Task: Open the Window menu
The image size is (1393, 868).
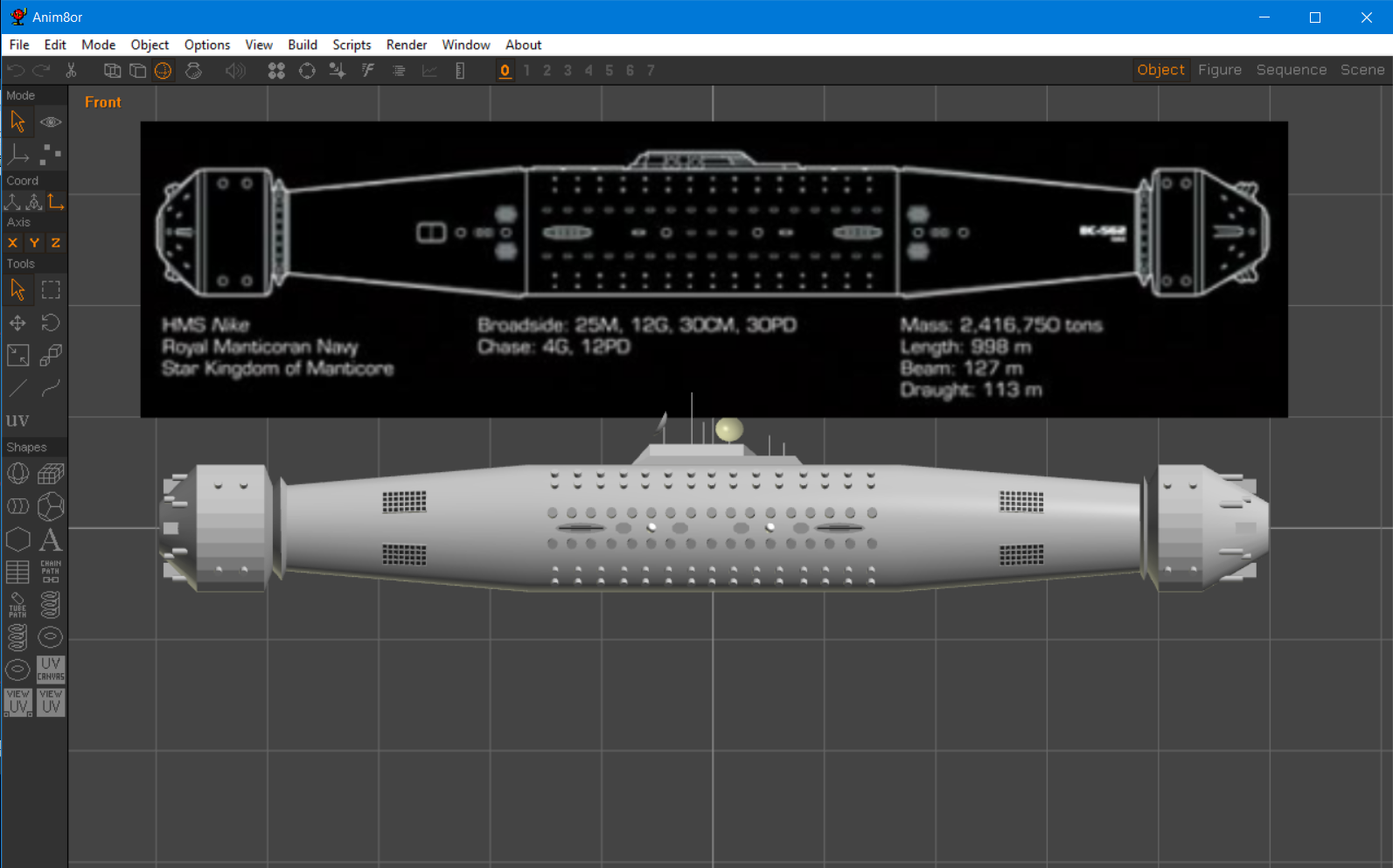Action: pyautogui.click(x=466, y=45)
